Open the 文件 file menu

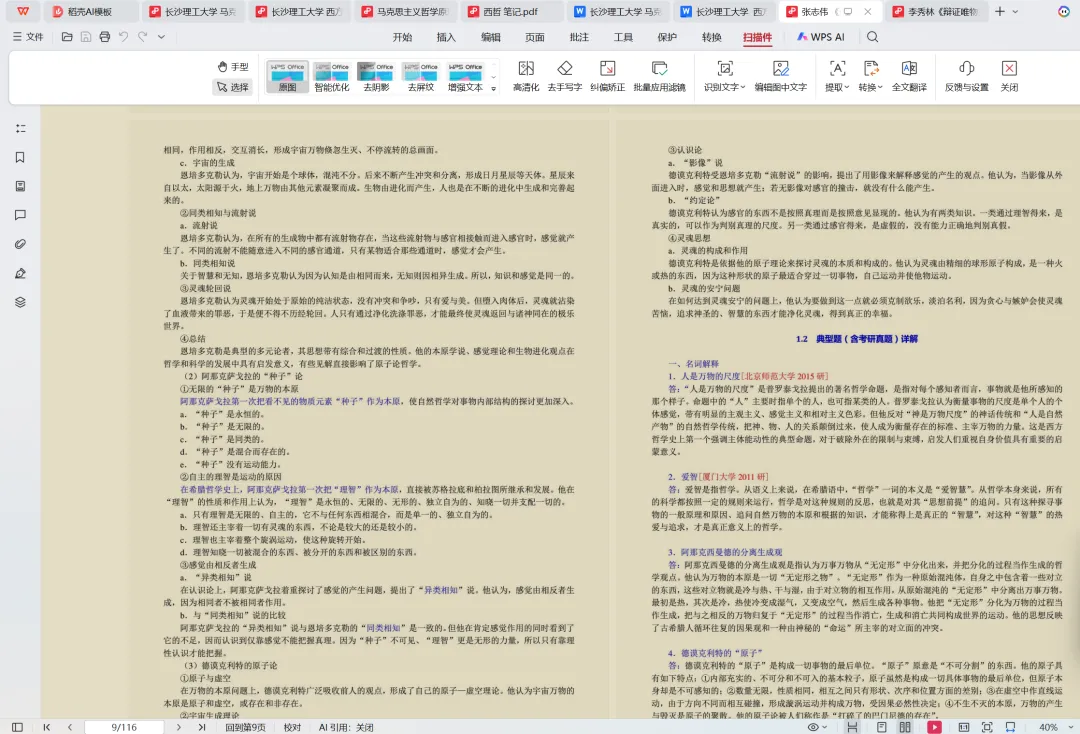(28, 37)
